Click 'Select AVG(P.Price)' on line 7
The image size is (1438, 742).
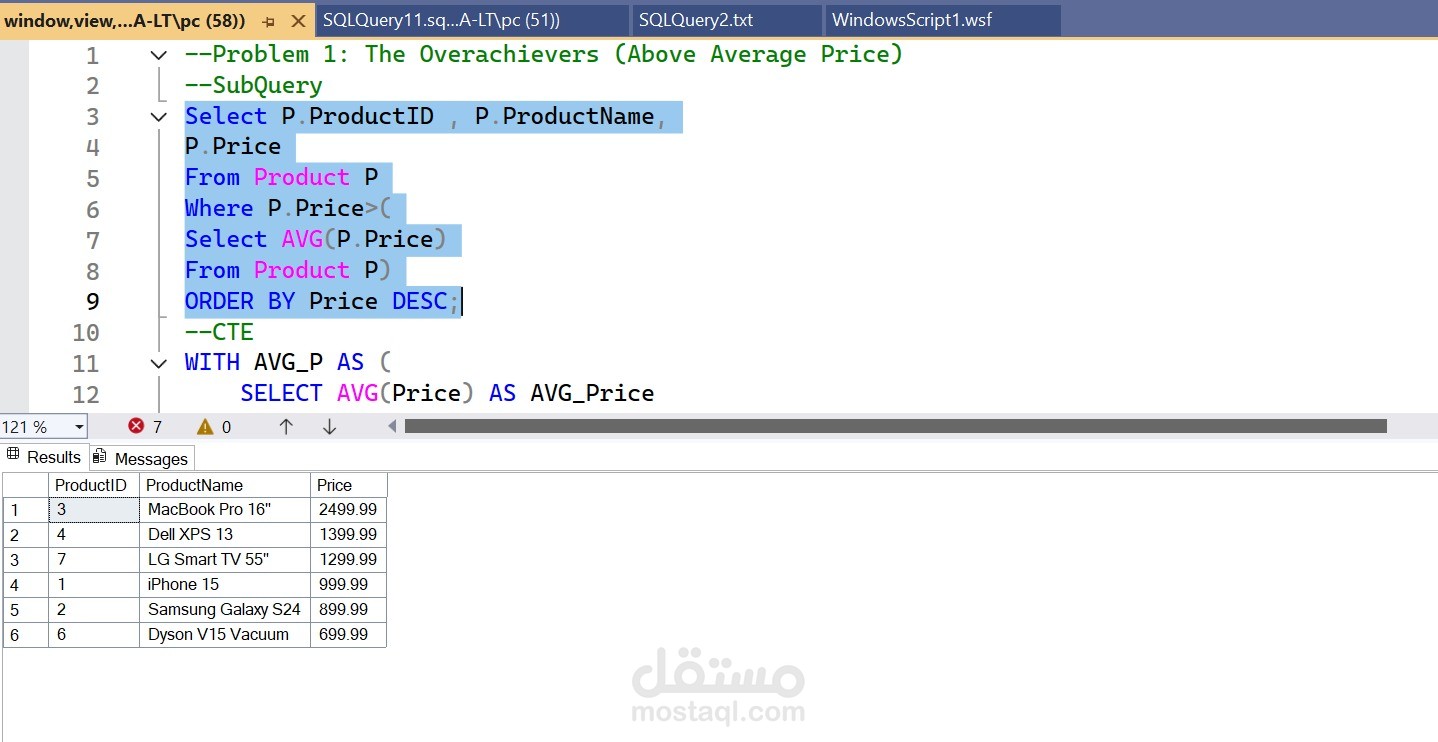tap(316, 240)
